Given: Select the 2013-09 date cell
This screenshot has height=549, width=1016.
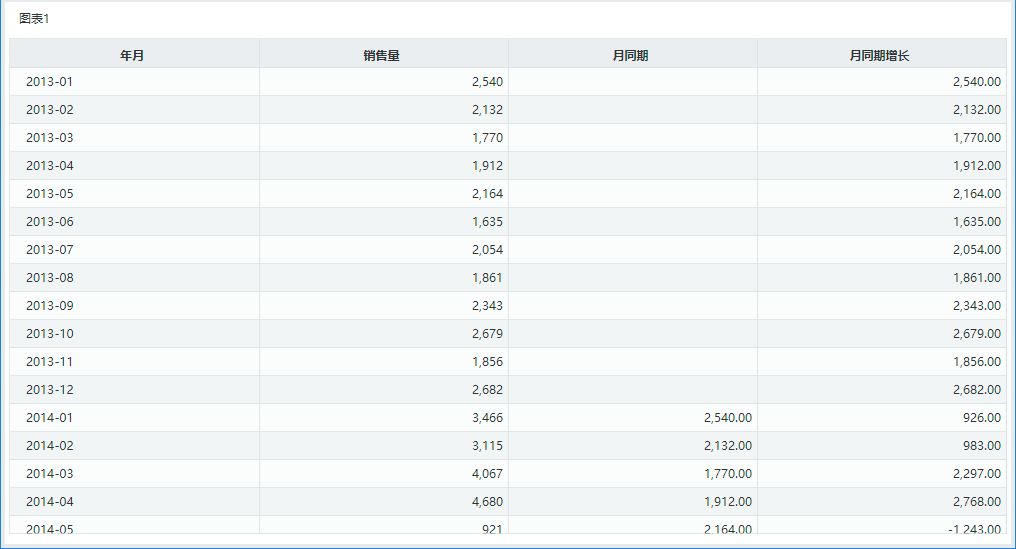Looking at the screenshot, I should (134, 306).
